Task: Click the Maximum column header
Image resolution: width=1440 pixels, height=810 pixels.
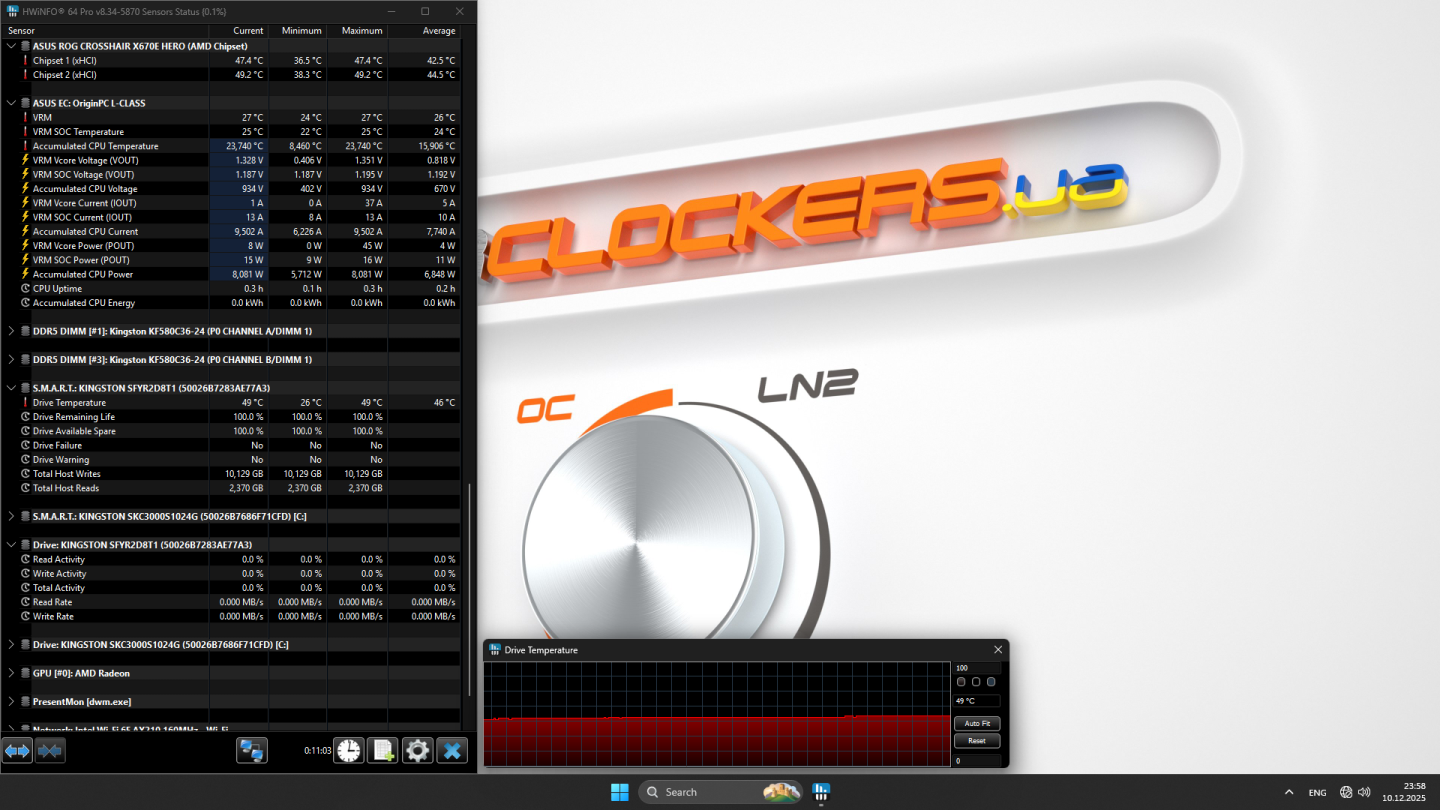Action: pos(358,31)
